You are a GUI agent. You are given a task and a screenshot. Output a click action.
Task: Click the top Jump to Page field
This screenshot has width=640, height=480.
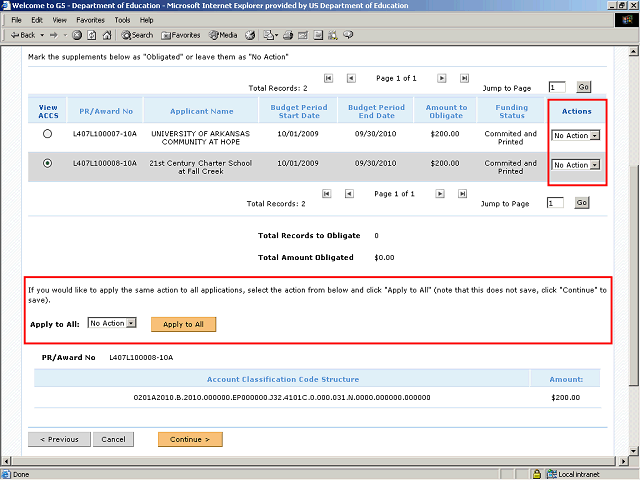click(557, 88)
